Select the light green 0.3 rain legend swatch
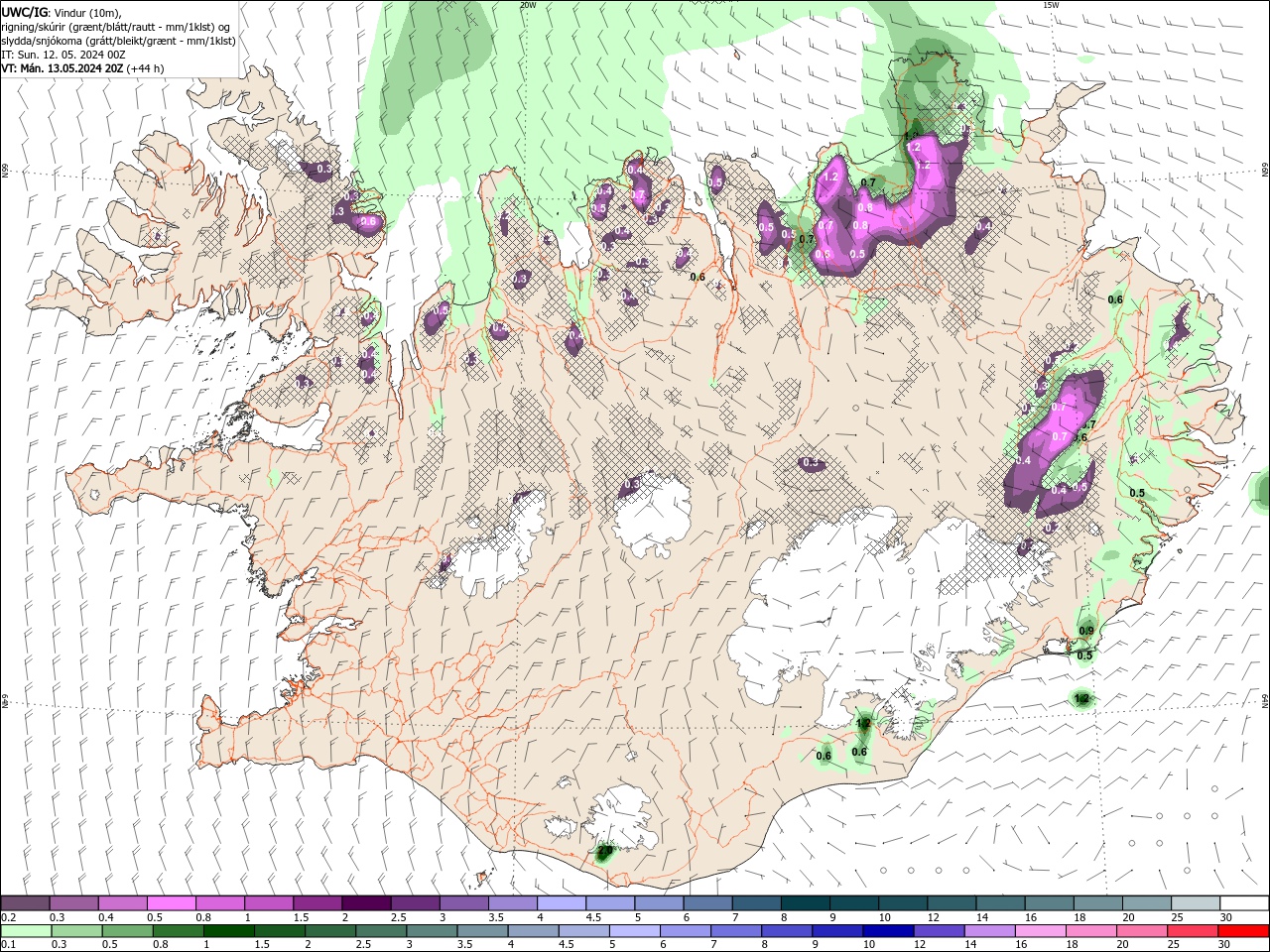Viewport: 1270px width, 952px height. click(76, 931)
